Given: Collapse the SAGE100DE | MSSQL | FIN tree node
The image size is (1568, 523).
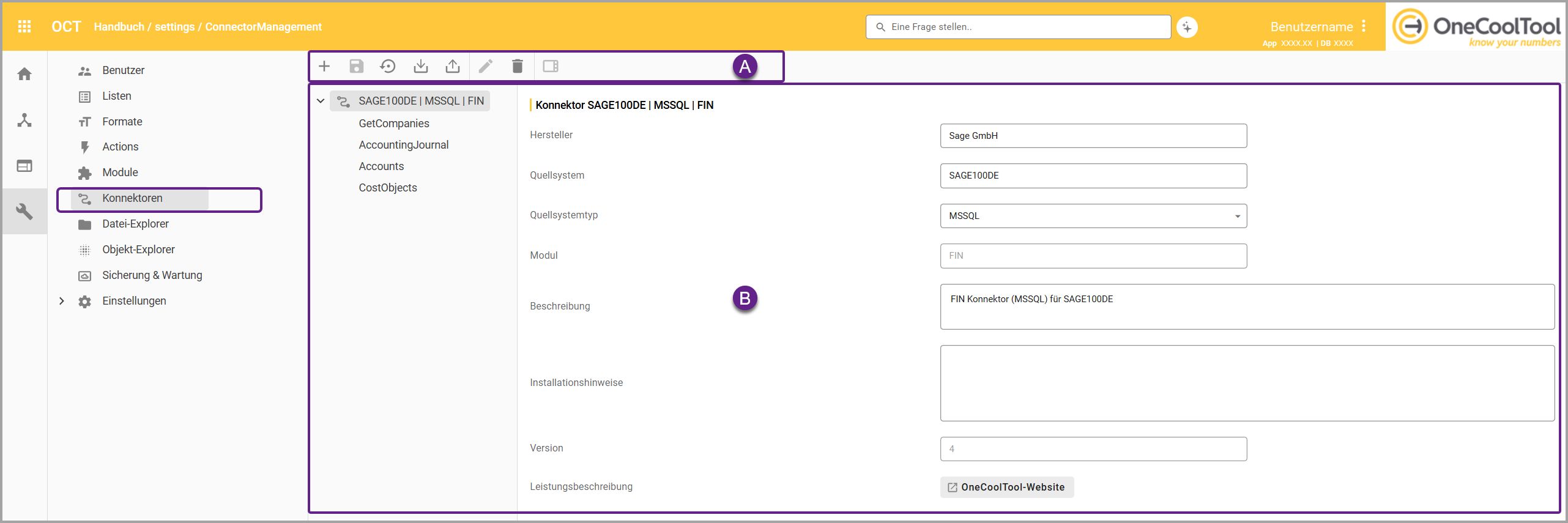Looking at the screenshot, I should point(321,101).
